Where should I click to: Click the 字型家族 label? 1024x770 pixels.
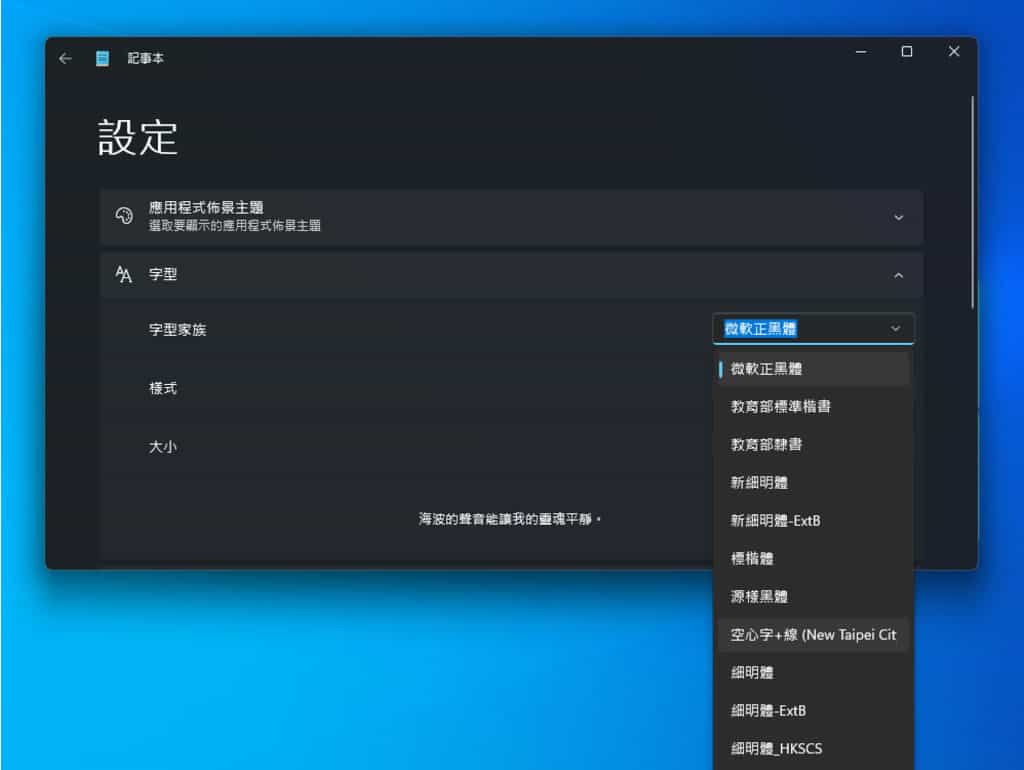point(177,330)
